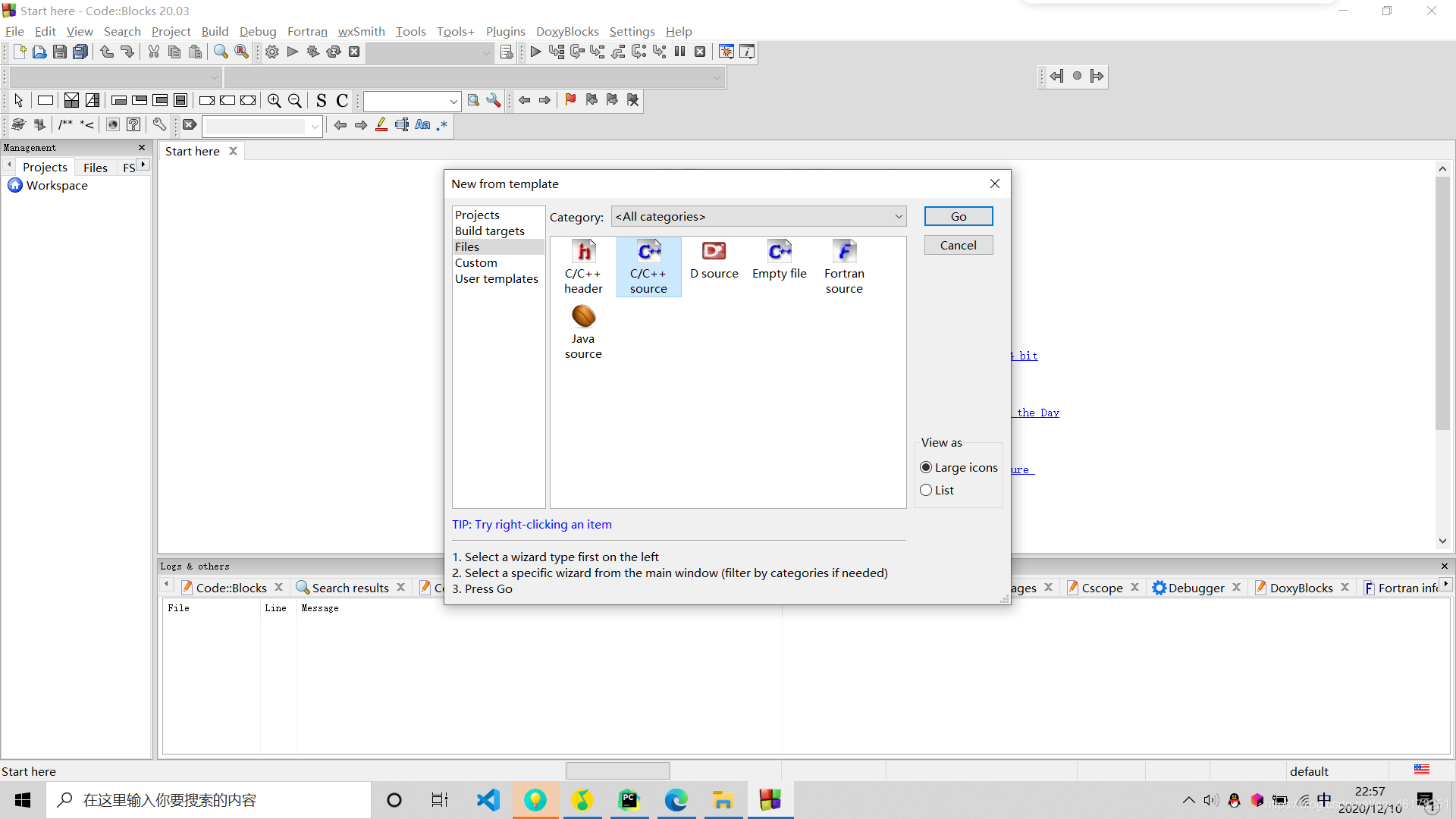Click the Open file toolbar icon
The height and width of the screenshot is (819, 1456).
(39, 52)
